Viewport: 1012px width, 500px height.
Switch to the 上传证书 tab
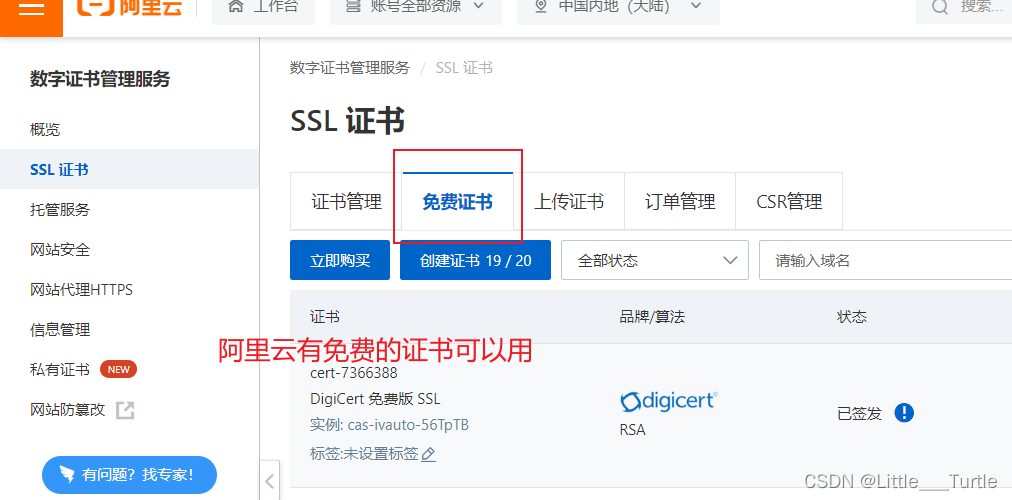569,202
